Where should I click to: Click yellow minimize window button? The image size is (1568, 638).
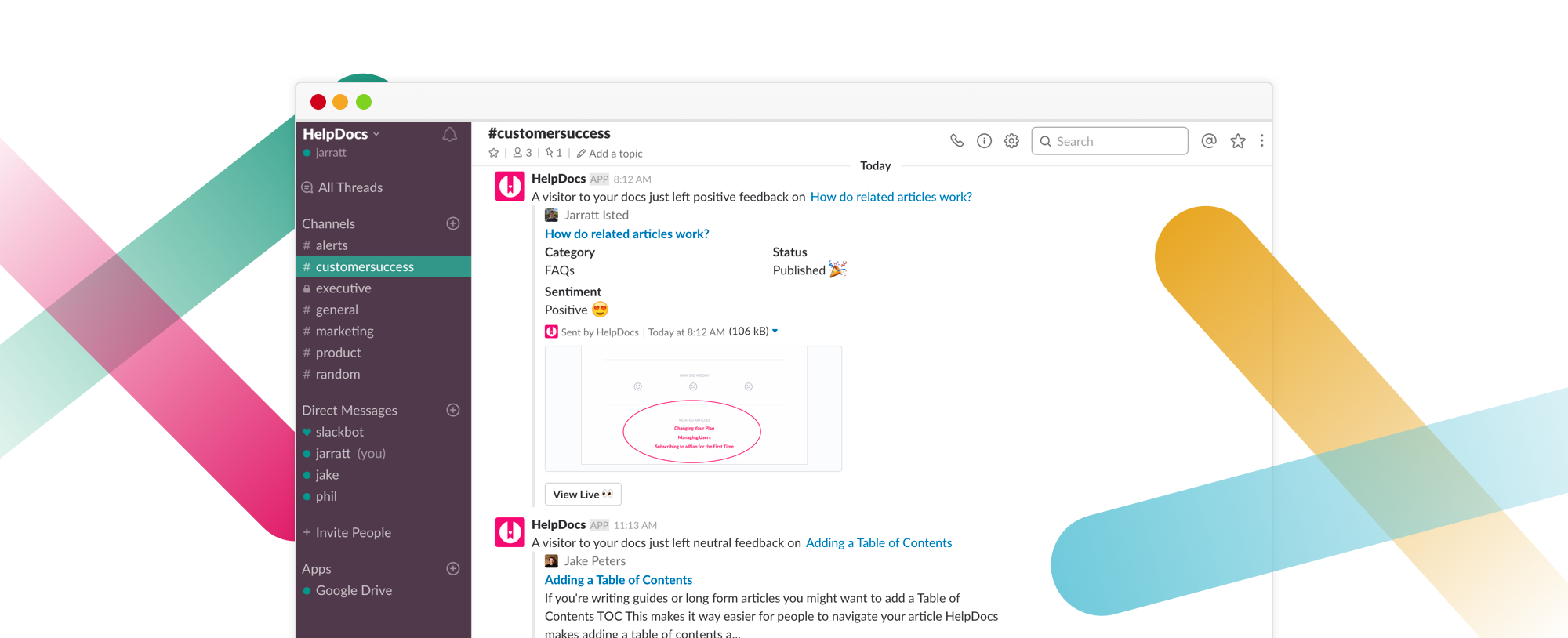pyautogui.click(x=340, y=102)
